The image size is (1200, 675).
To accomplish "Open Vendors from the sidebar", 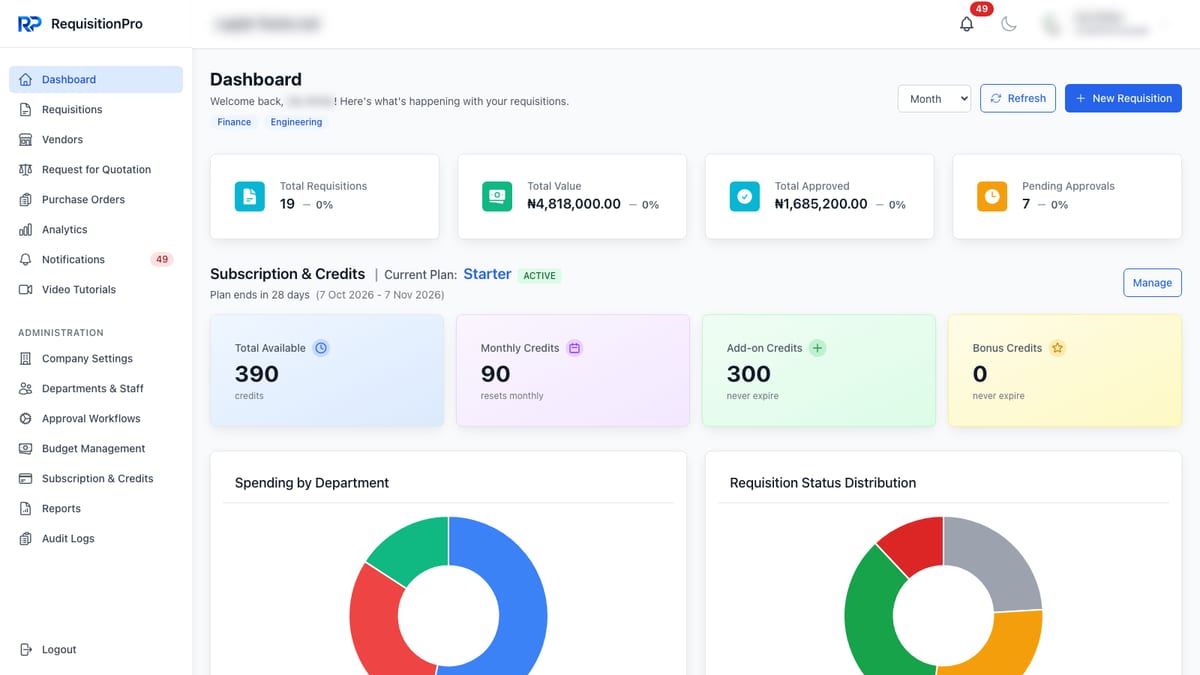I will point(96,140).
